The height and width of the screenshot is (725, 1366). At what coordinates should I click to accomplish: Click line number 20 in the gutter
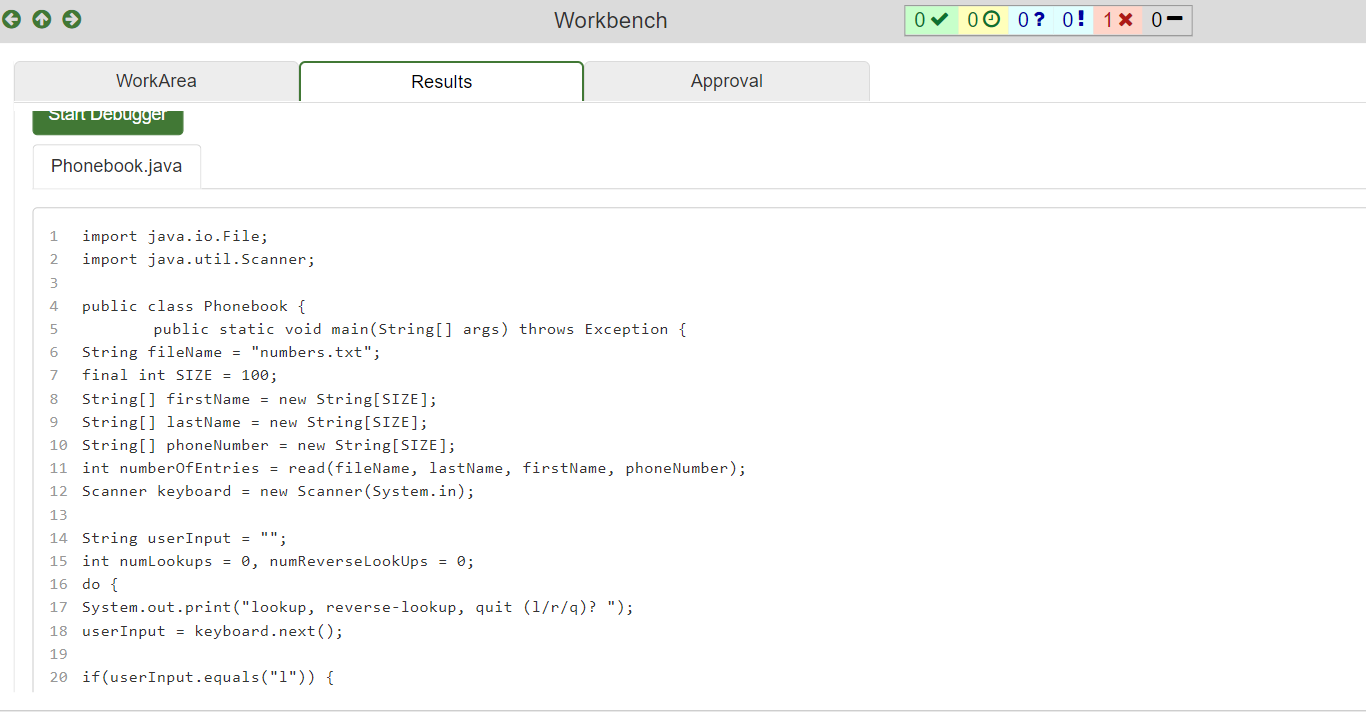click(58, 677)
